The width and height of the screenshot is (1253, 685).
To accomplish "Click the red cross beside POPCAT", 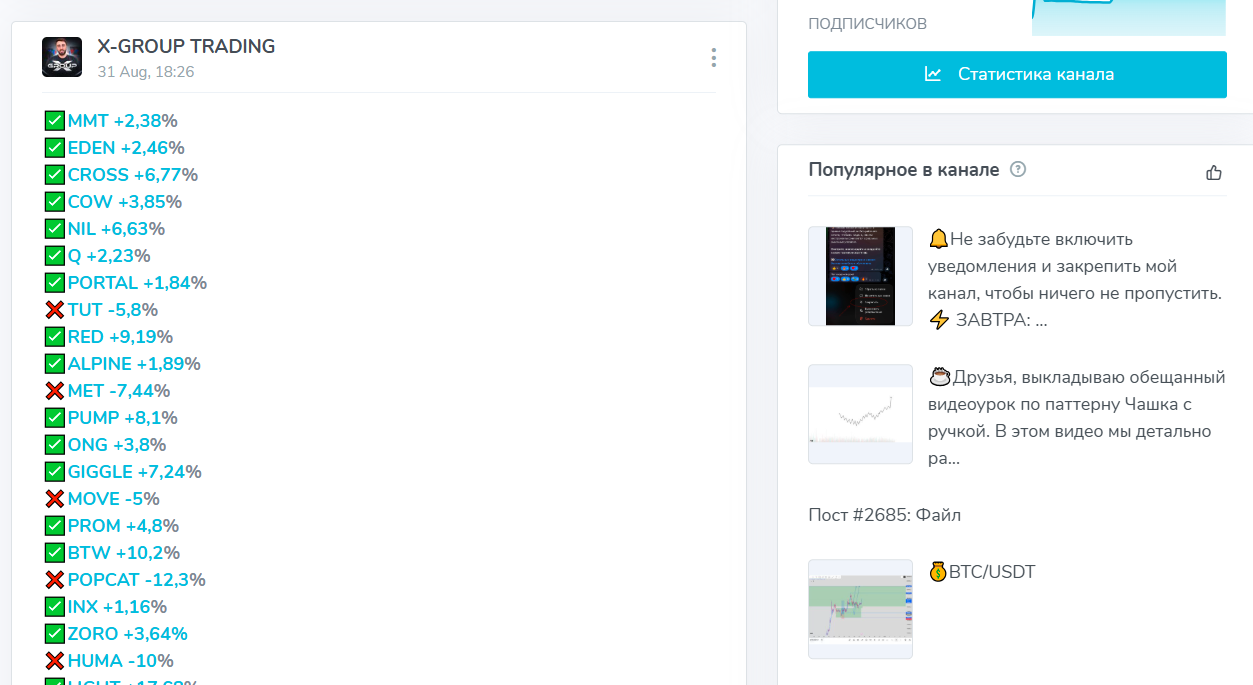I will tap(55, 580).
